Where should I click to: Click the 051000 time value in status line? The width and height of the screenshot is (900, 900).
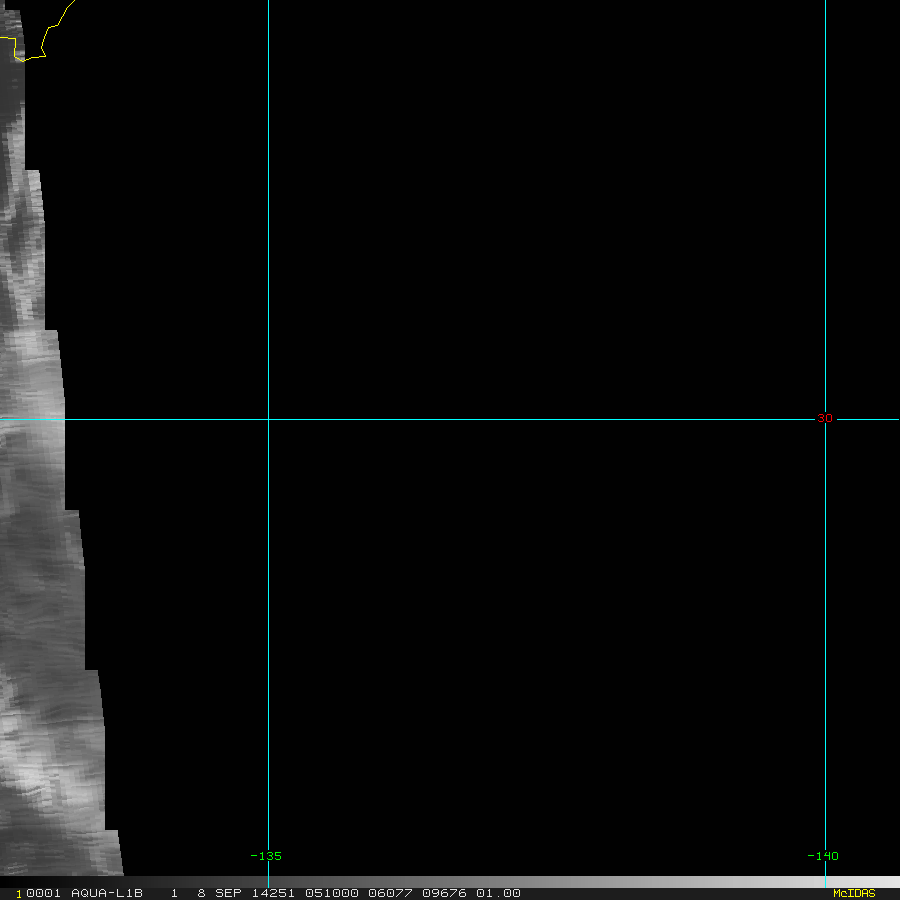click(332, 893)
